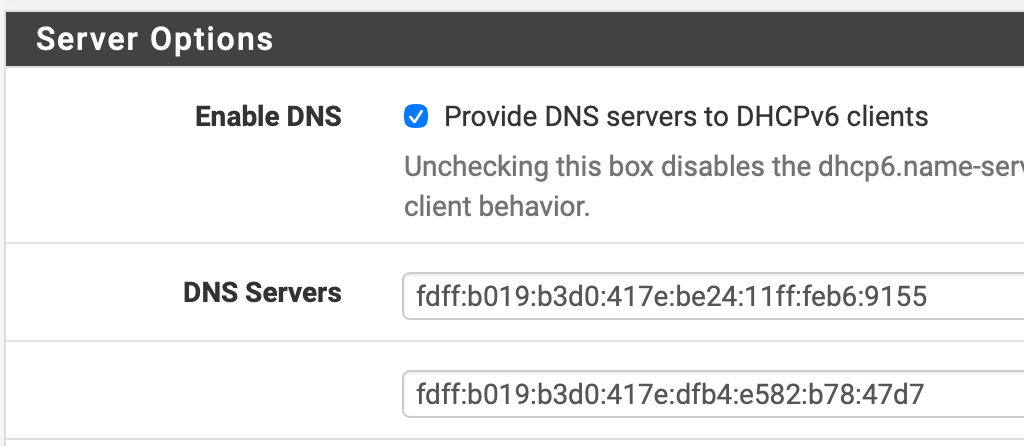Toggle the Enable DNS option checkbox
The image size is (1024, 446).
tap(416, 117)
